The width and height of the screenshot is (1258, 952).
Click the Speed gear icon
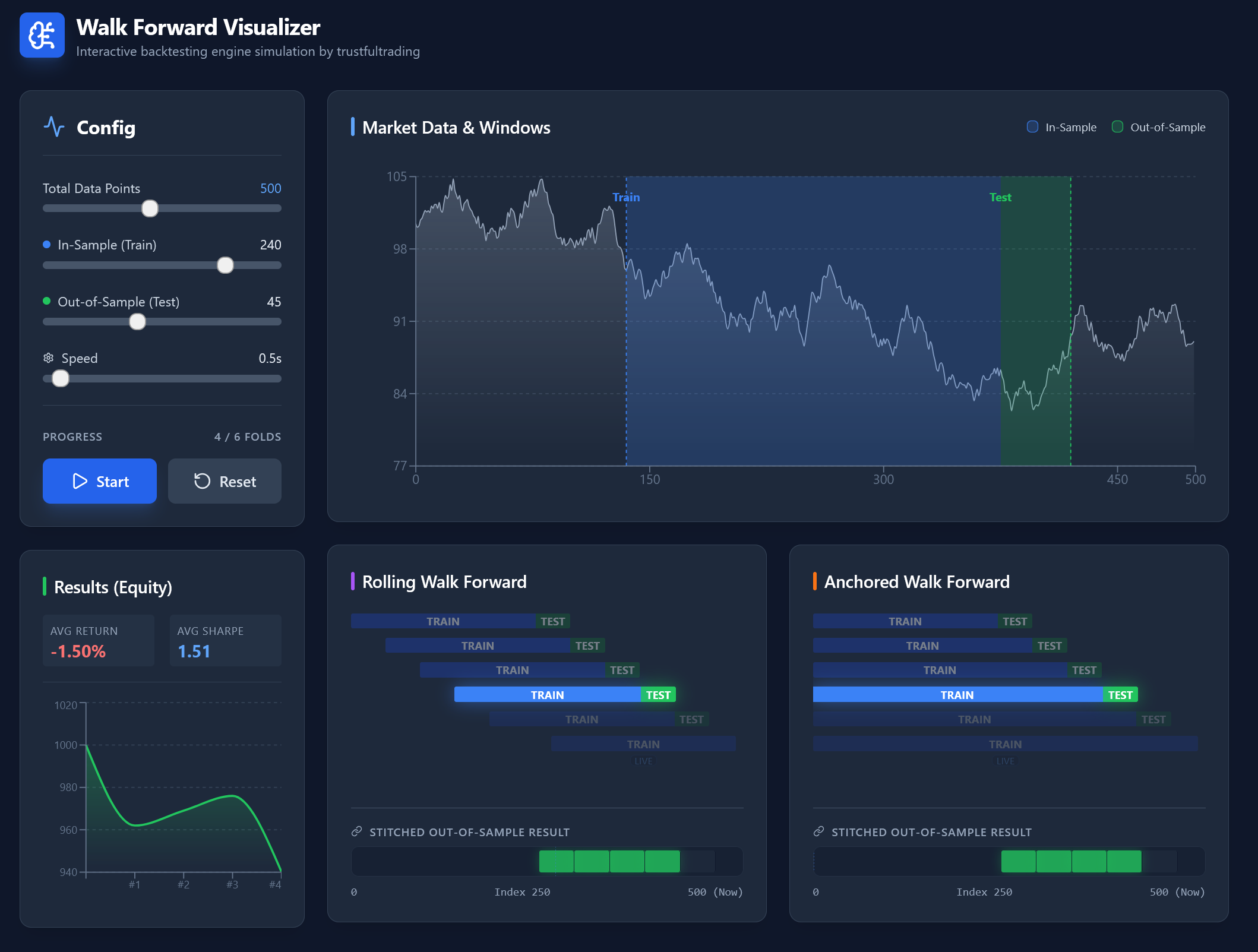49,358
